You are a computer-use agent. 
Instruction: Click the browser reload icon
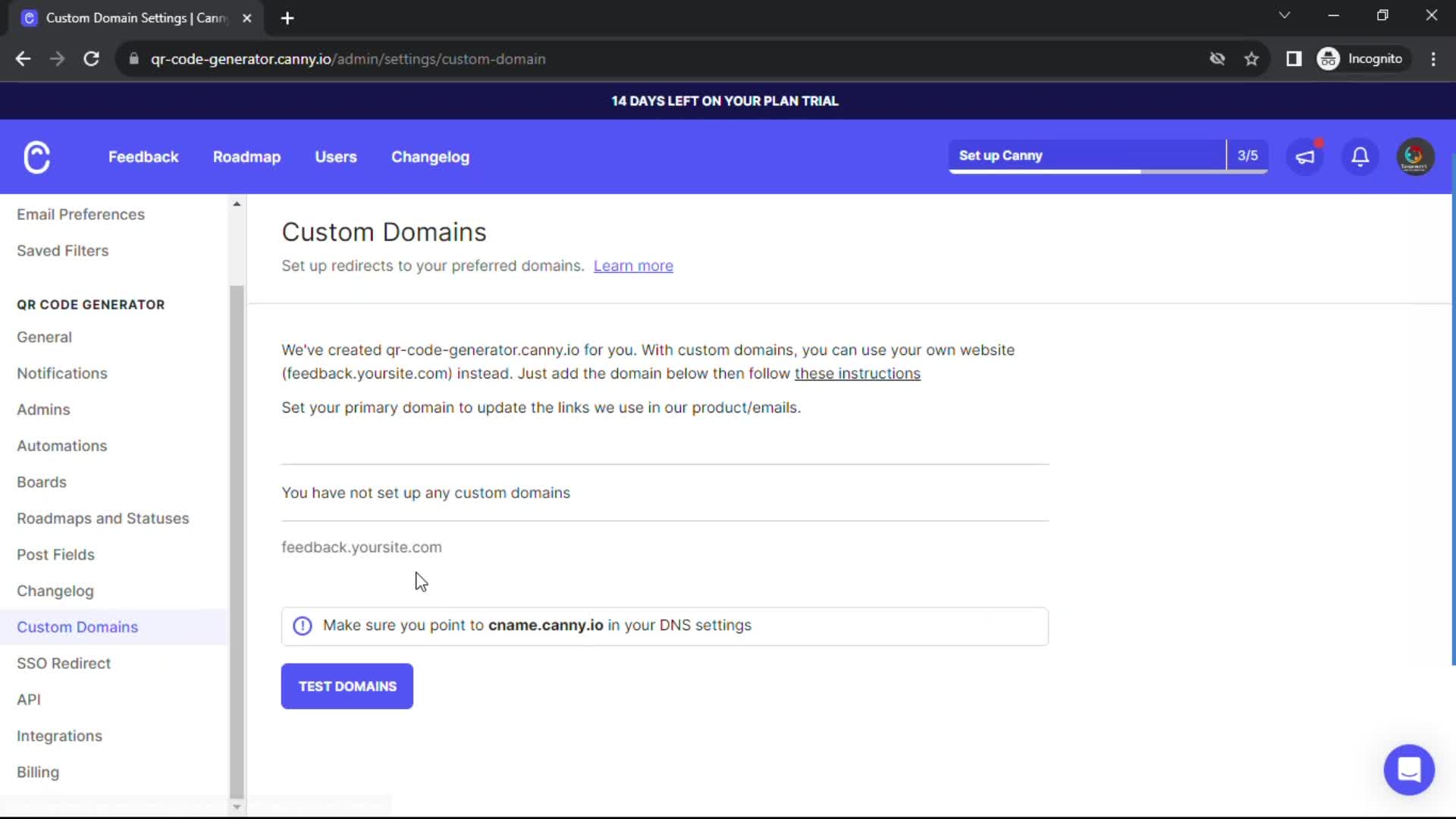[91, 58]
